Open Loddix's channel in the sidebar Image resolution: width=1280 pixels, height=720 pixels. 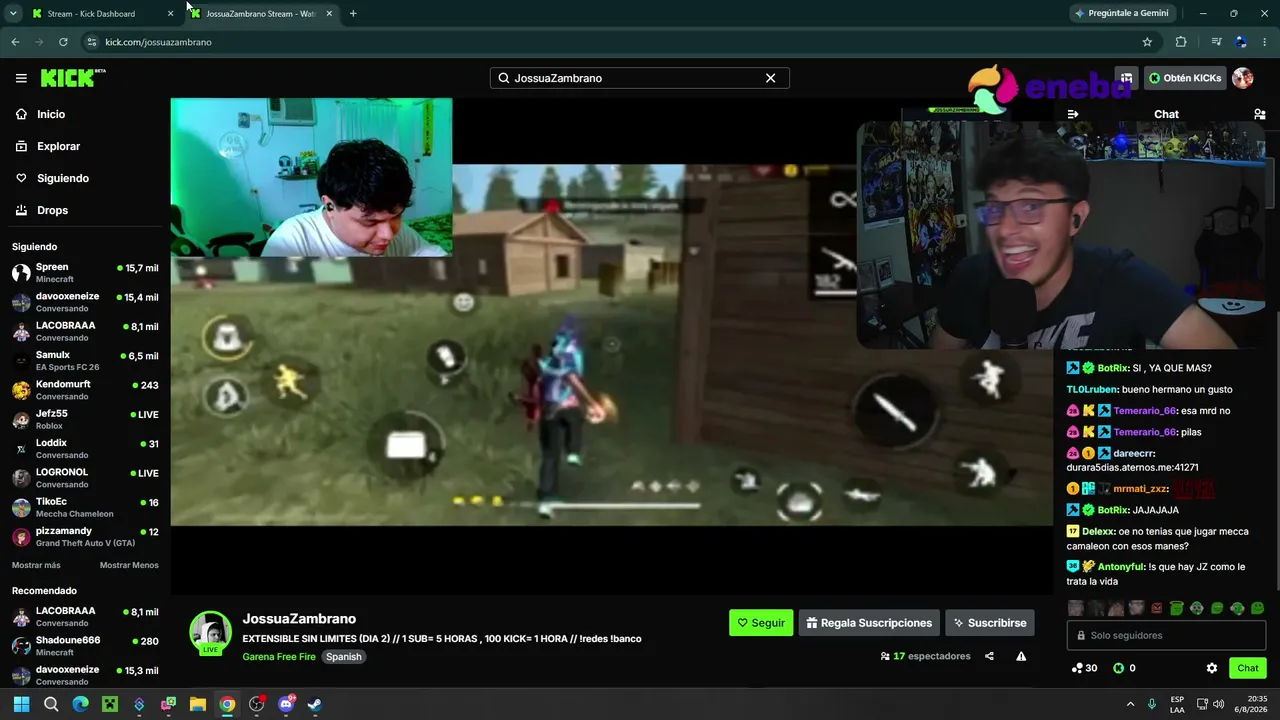point(85,449)
